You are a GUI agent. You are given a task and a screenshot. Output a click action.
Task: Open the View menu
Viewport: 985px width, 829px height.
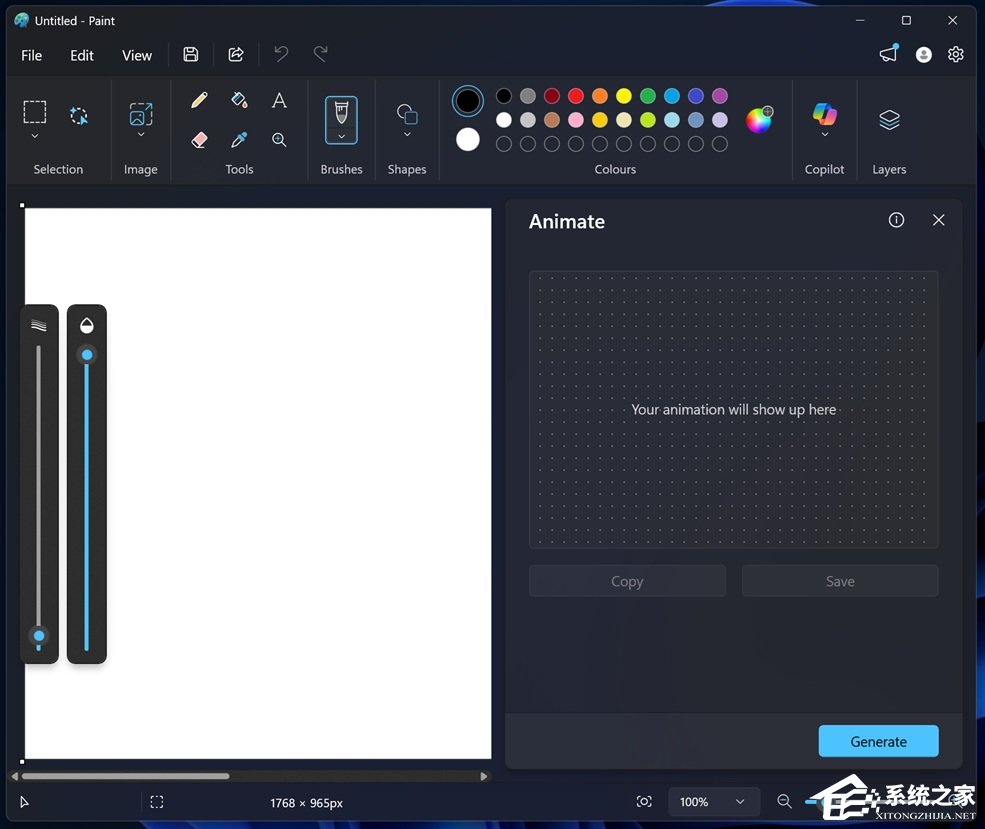point(136,55)
